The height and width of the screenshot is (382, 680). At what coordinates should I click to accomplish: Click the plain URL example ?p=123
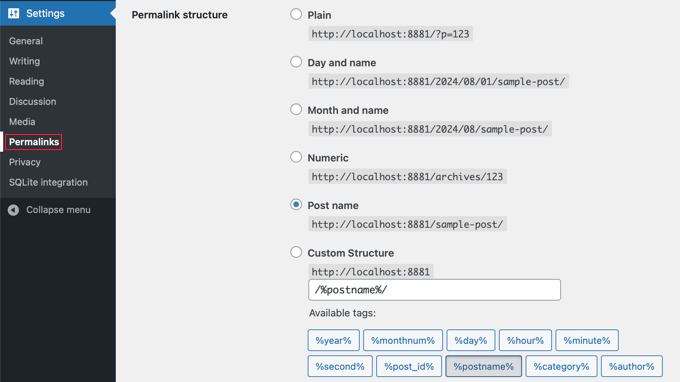(x=390, y=34)
